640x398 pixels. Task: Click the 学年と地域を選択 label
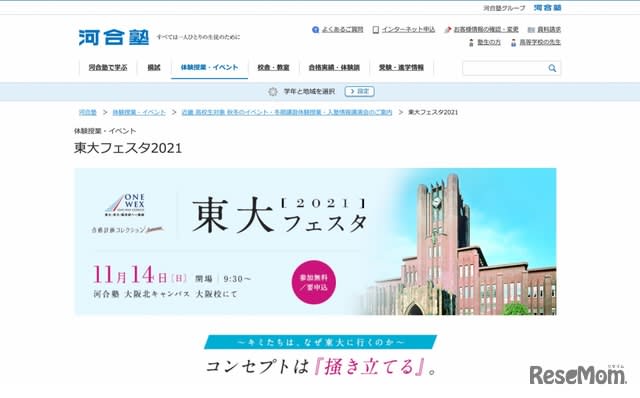[309, 91]
